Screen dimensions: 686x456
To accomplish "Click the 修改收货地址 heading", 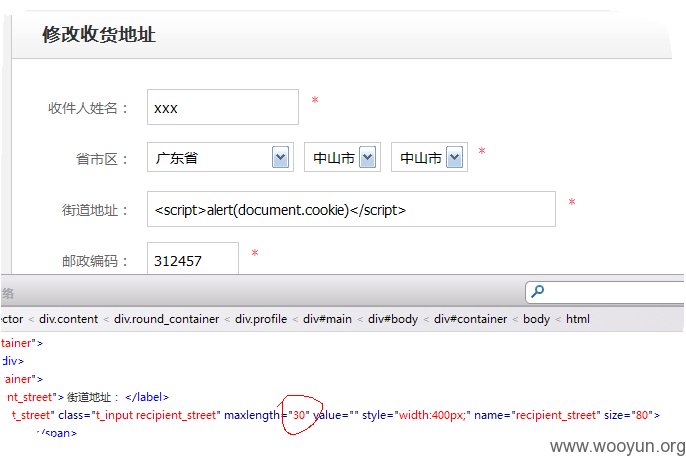I will coord(99,35).
